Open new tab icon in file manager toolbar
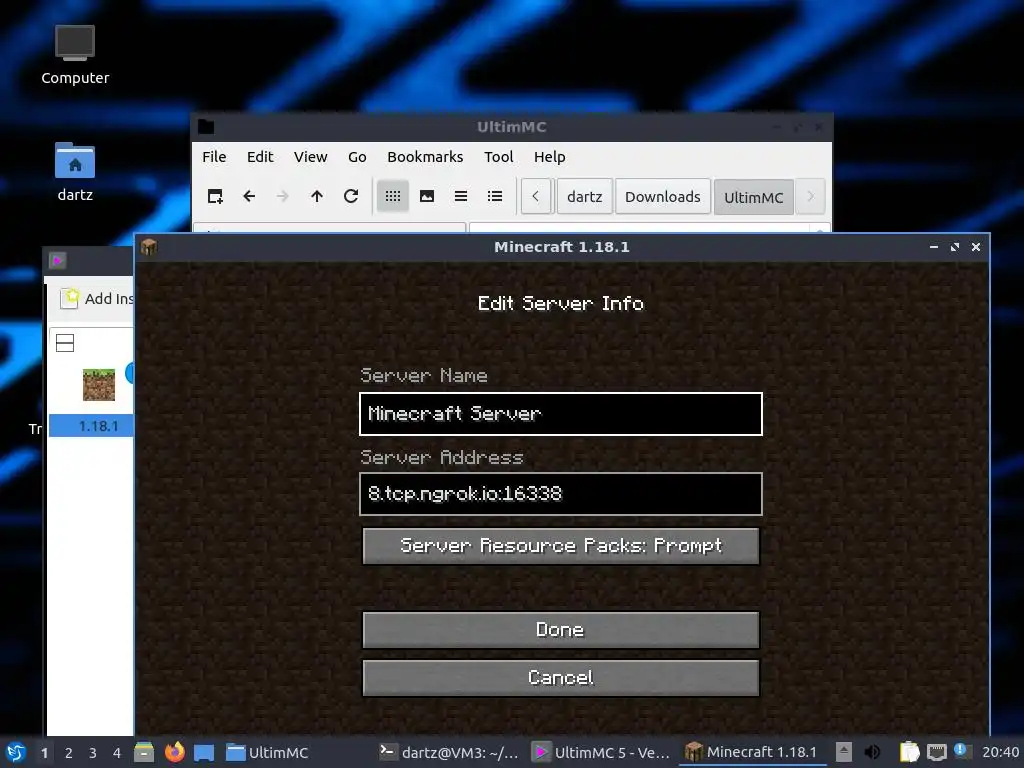This screenshot has width=1024, height=768. [215, 196]
